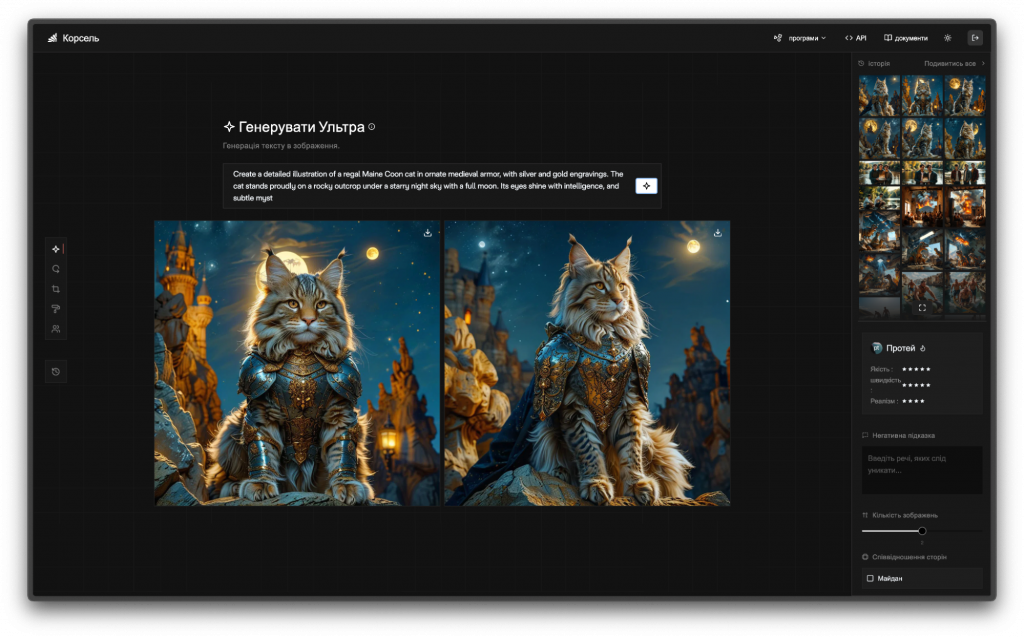Click the Кількість зображень slider handle

click(x=922, y=531)
